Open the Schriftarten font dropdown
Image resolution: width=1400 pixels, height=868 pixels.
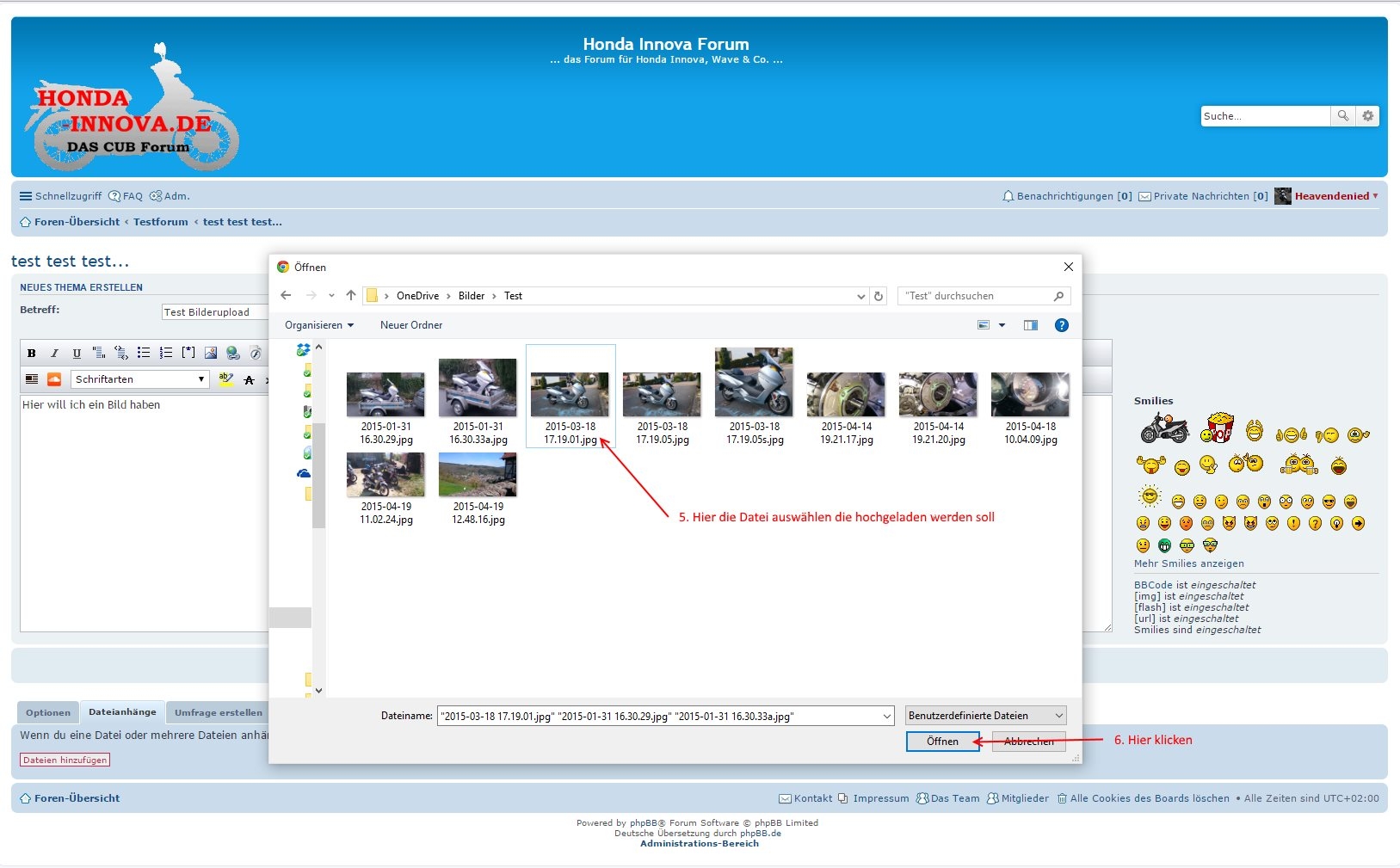coord(141,379)
